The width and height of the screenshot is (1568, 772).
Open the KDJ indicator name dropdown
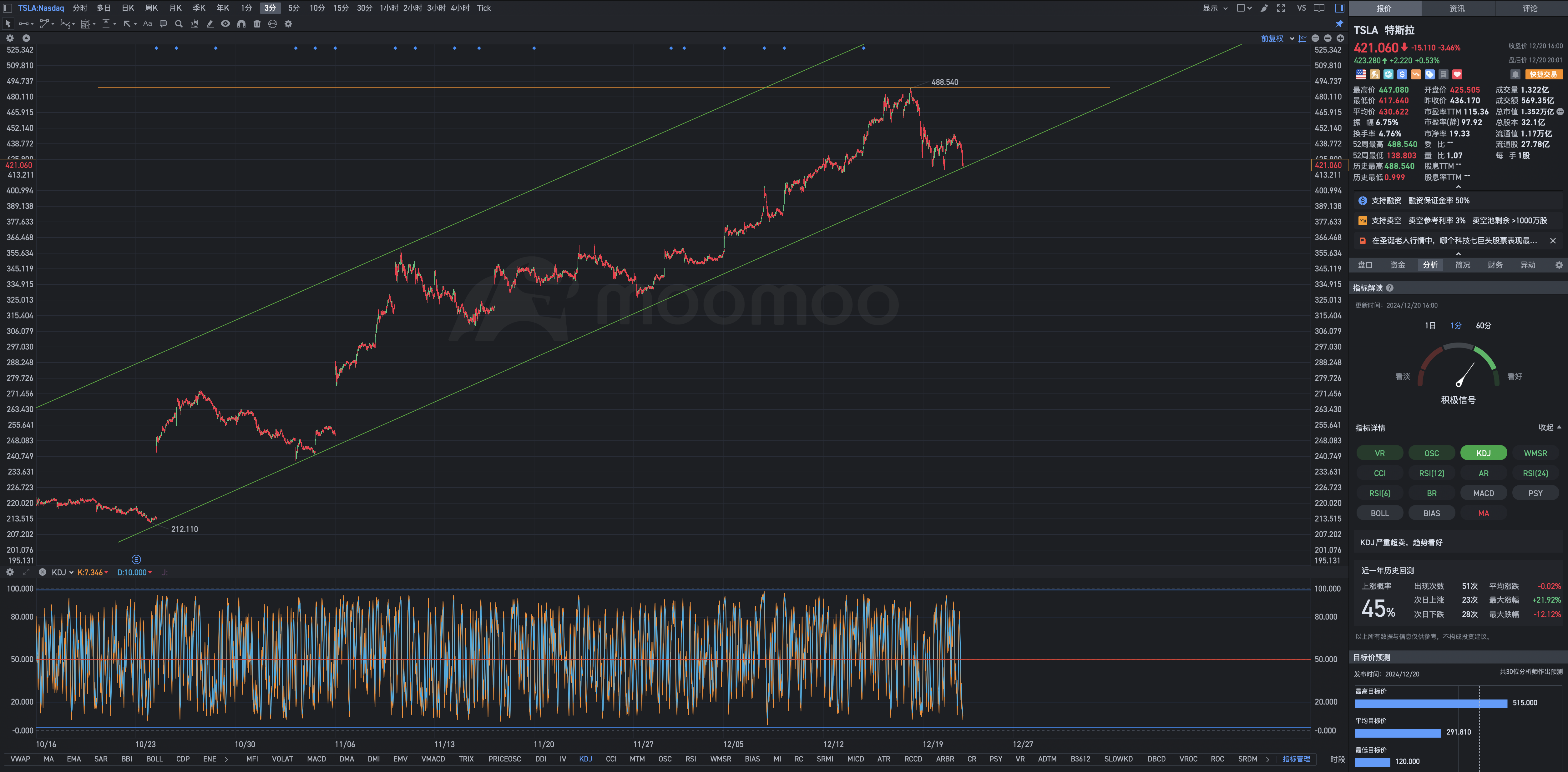pyautogui.click(x=62, y=573)
